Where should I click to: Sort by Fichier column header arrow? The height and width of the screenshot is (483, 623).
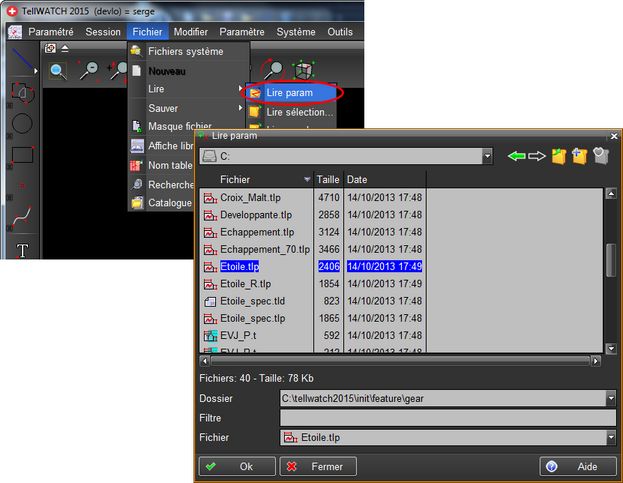point(307,180)
